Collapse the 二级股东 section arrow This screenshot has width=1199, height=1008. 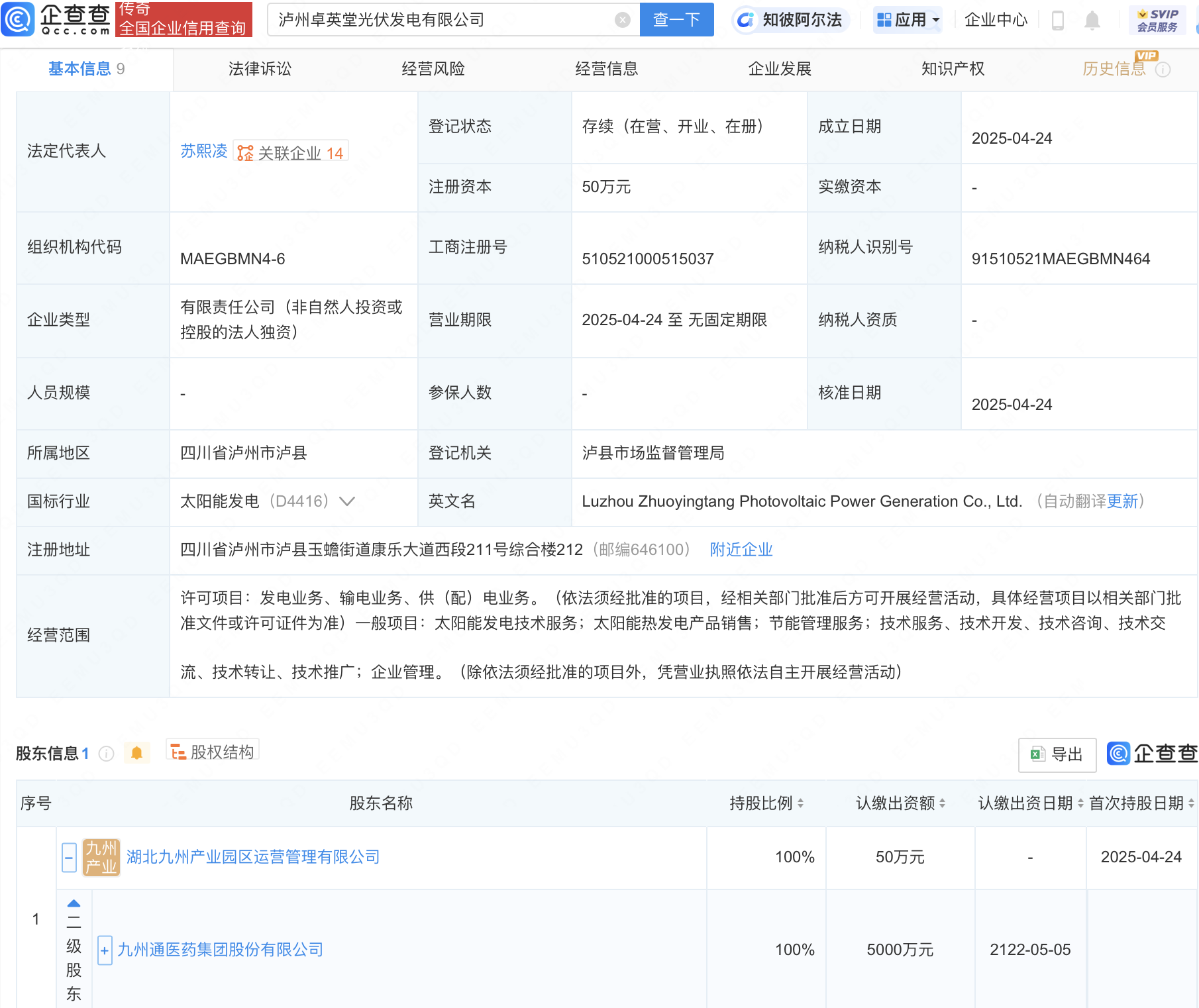(74, 903)
